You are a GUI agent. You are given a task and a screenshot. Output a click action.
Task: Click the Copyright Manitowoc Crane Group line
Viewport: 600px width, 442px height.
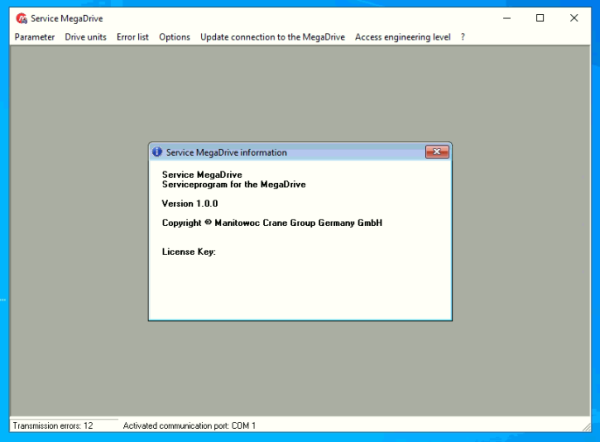pyautogui.click(x=272, y=223)
